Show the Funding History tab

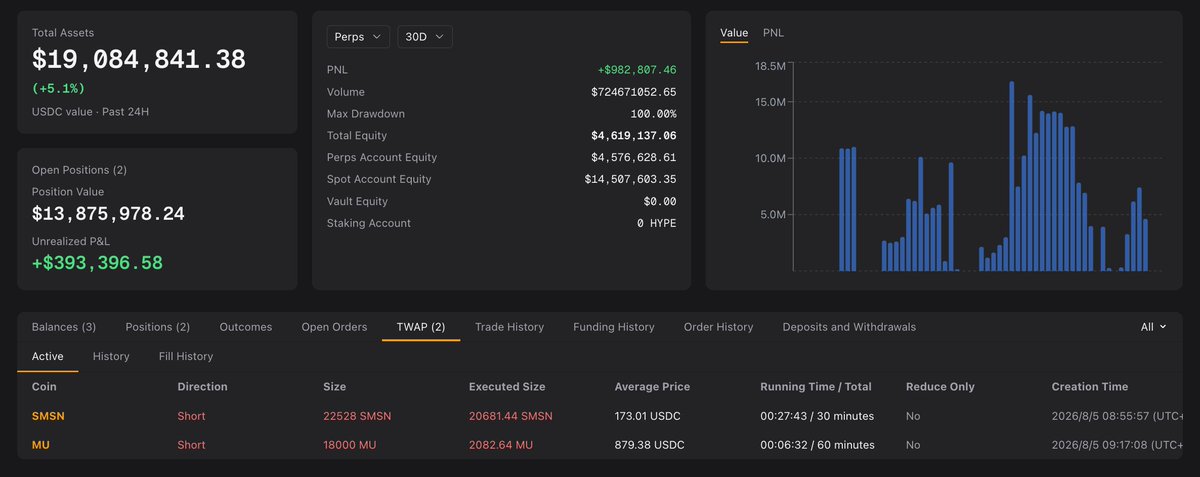[x=614, y=327]
